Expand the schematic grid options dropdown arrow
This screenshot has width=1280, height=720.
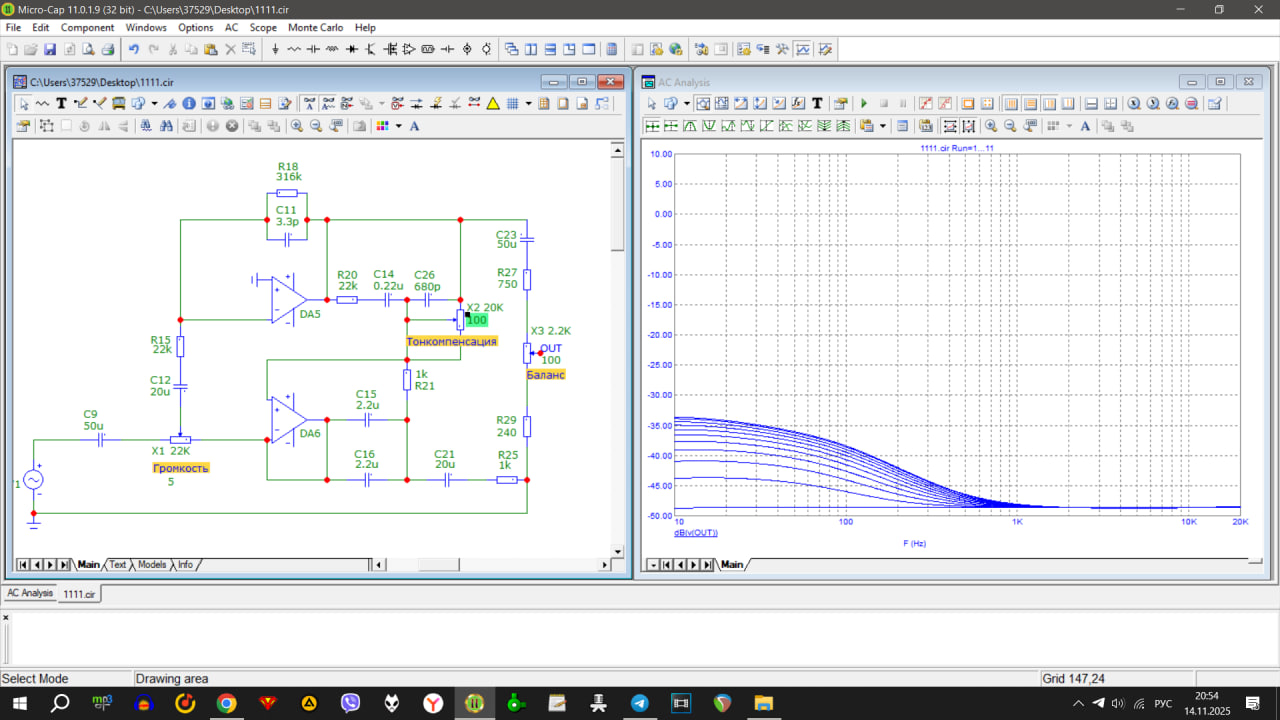(527, 103)
